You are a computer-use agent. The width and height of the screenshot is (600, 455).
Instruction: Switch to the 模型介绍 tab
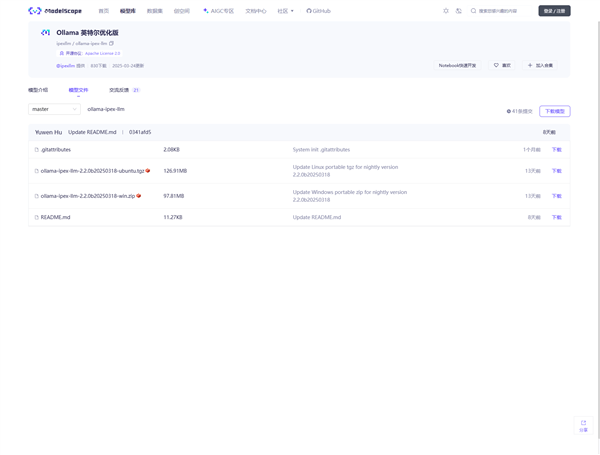click(x=38, y=90)
